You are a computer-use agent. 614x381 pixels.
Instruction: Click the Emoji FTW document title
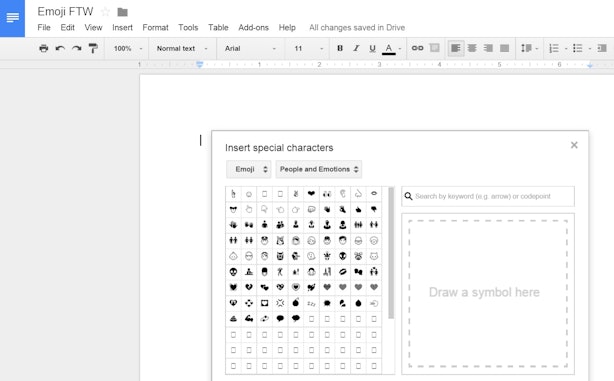pyautogui.click(x=65, y=12)
